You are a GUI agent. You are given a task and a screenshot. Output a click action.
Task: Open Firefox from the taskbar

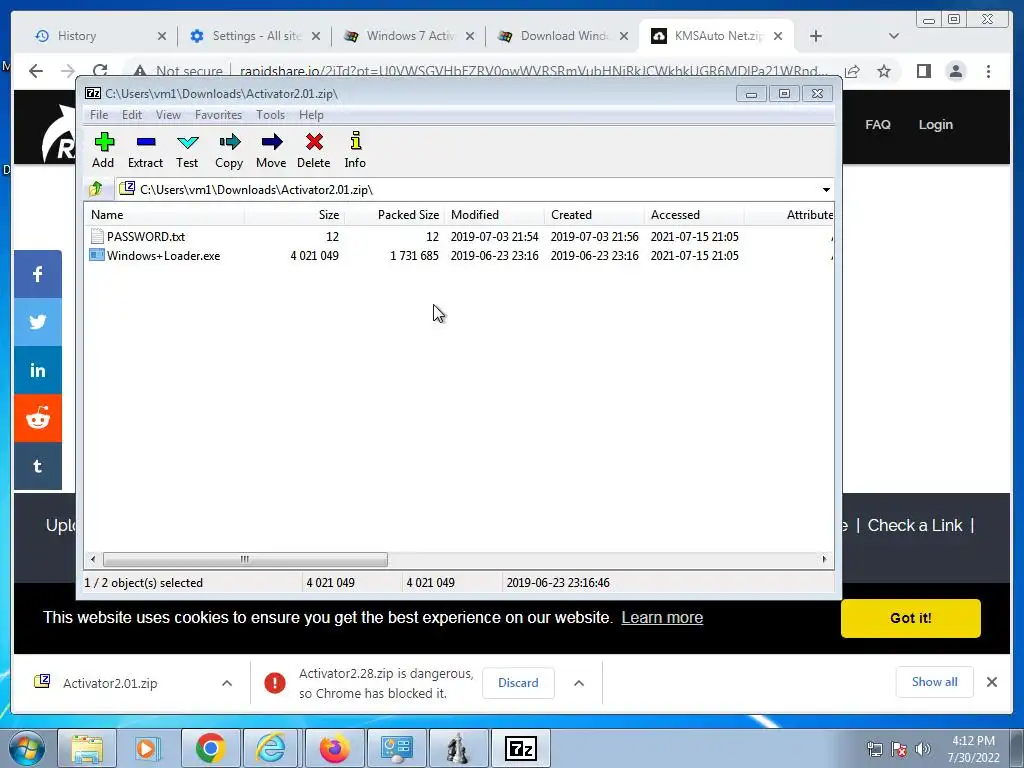tap(334, 748)
